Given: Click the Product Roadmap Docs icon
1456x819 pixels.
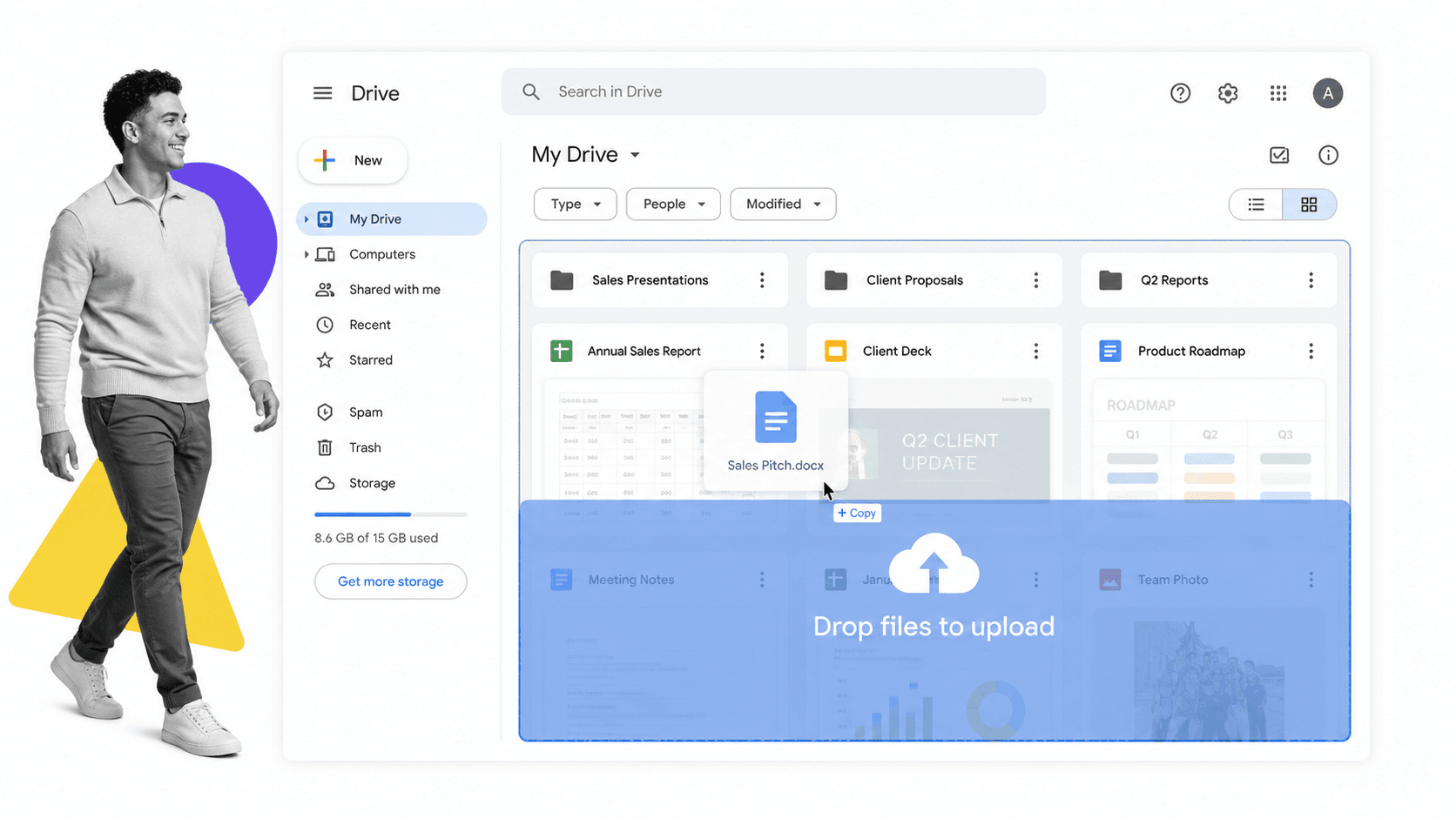Looking at the screenshot, I should [x=1110, y=351].
